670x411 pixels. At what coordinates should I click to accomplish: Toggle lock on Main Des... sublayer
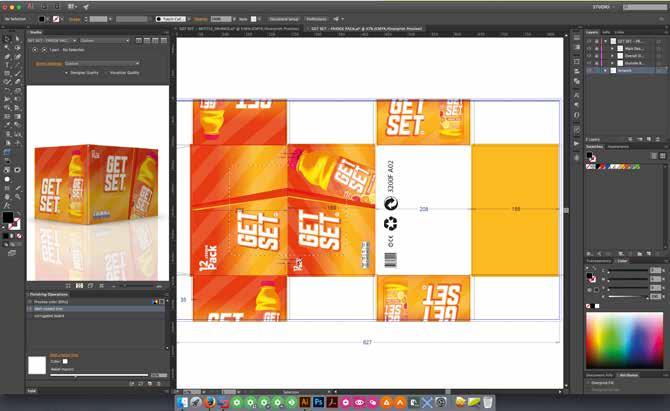pos(597,49)
